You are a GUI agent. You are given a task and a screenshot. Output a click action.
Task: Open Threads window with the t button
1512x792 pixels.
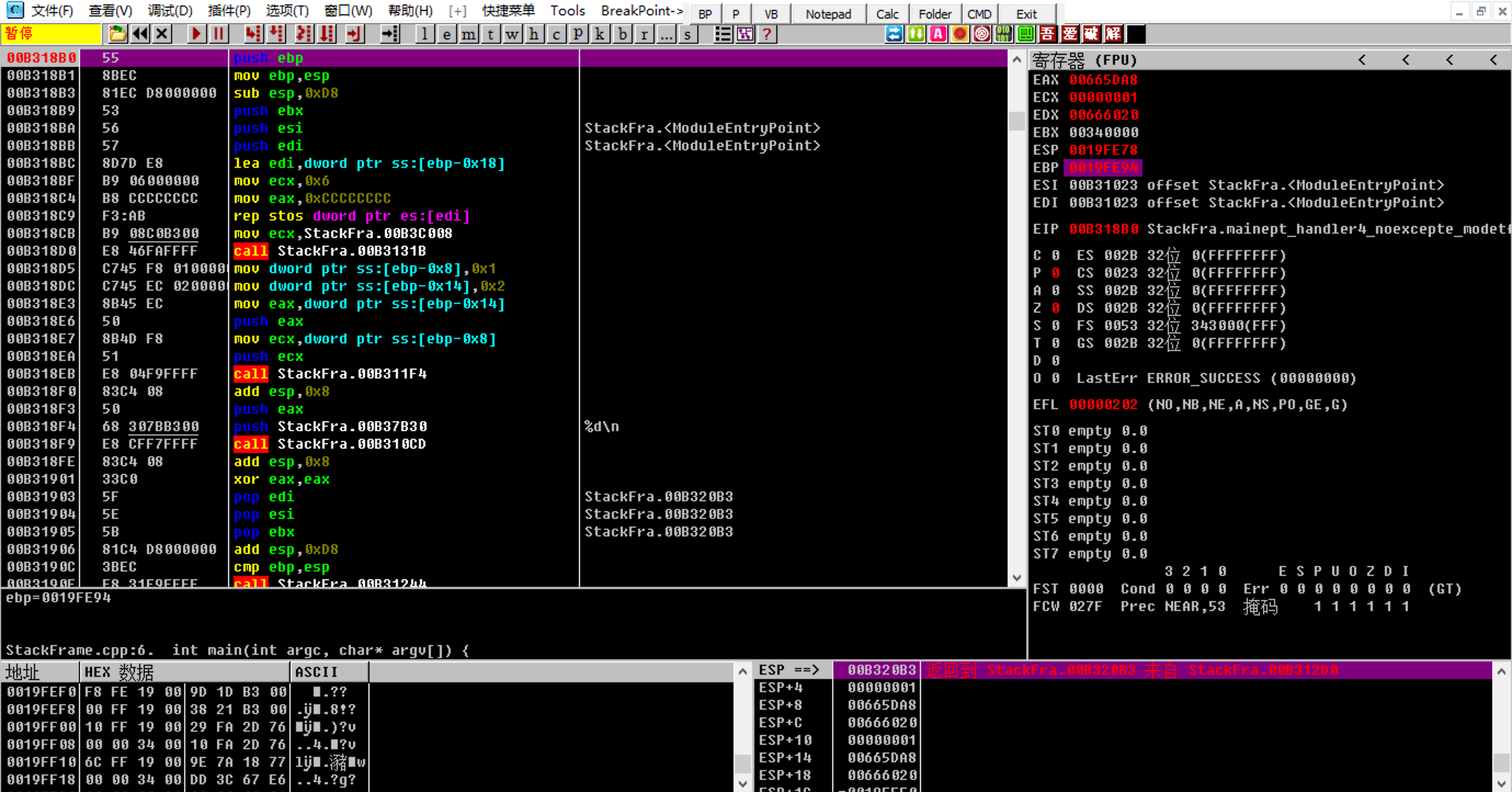coord(490,34)
